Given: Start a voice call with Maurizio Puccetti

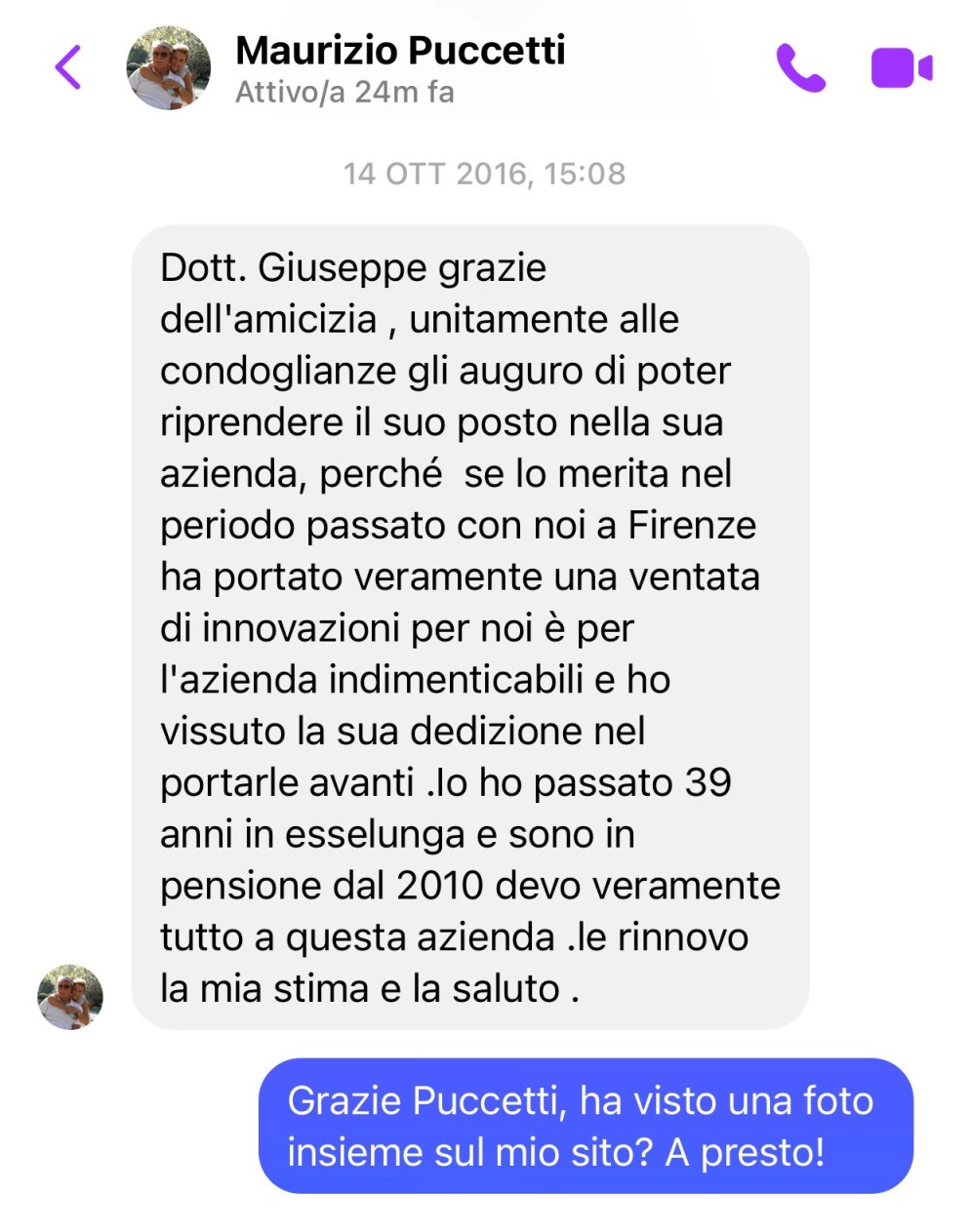Looking at the screenshot, I should click(801, 68).
